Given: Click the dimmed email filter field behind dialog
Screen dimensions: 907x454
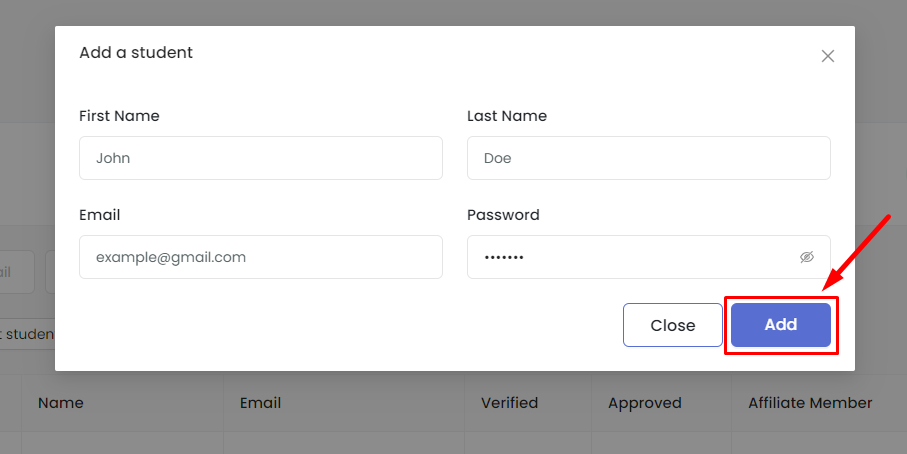Looking at the screenshot, I should 17,272.
